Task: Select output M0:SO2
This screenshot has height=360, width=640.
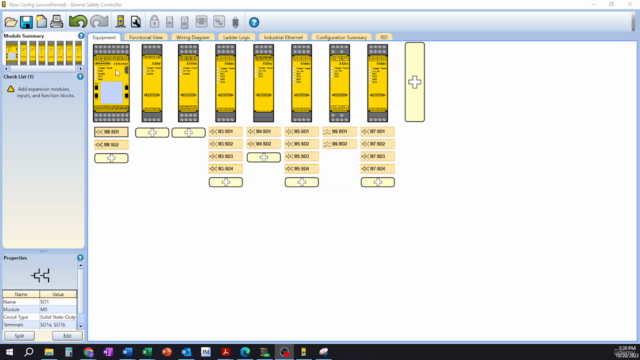Action: [111, 144]
